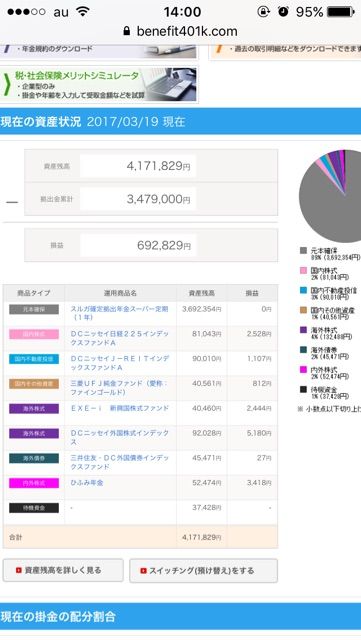Click the 資産残高を詳しく見る button
361x640 pixels.
63,570
